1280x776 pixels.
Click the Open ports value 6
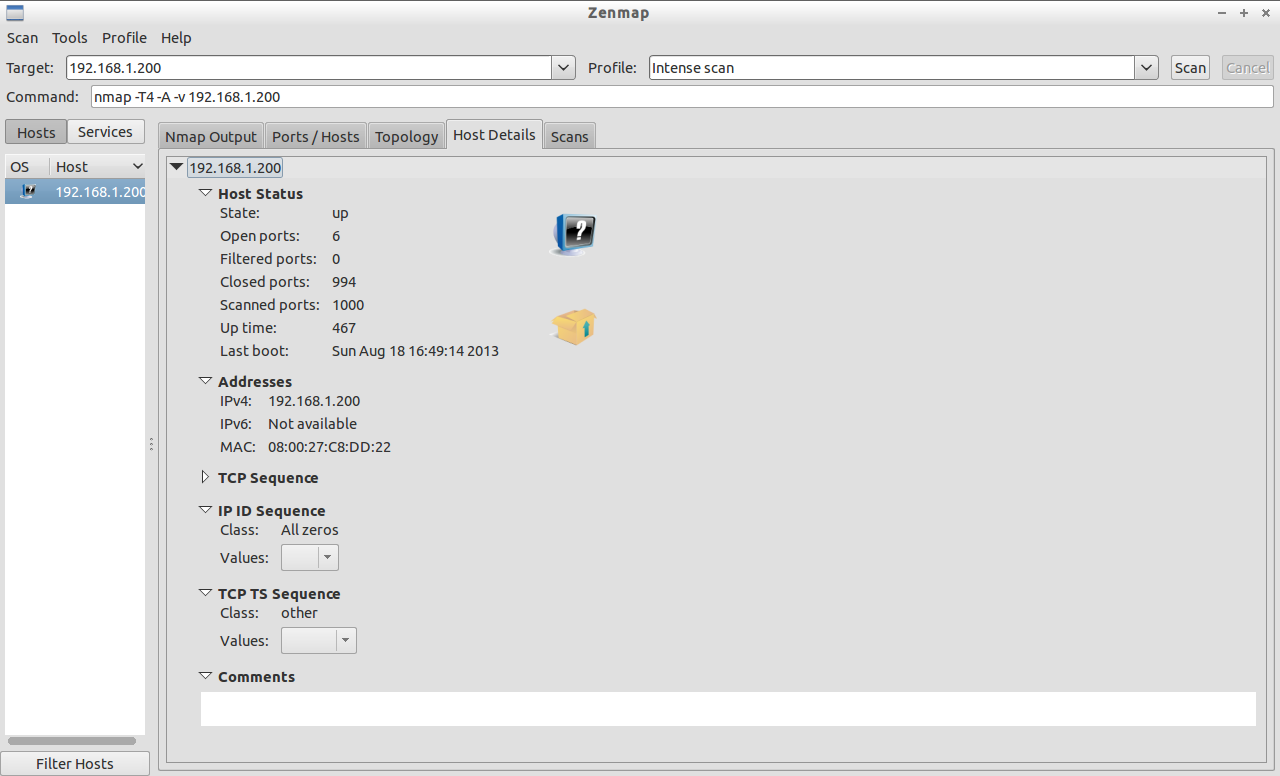[336, 236]
